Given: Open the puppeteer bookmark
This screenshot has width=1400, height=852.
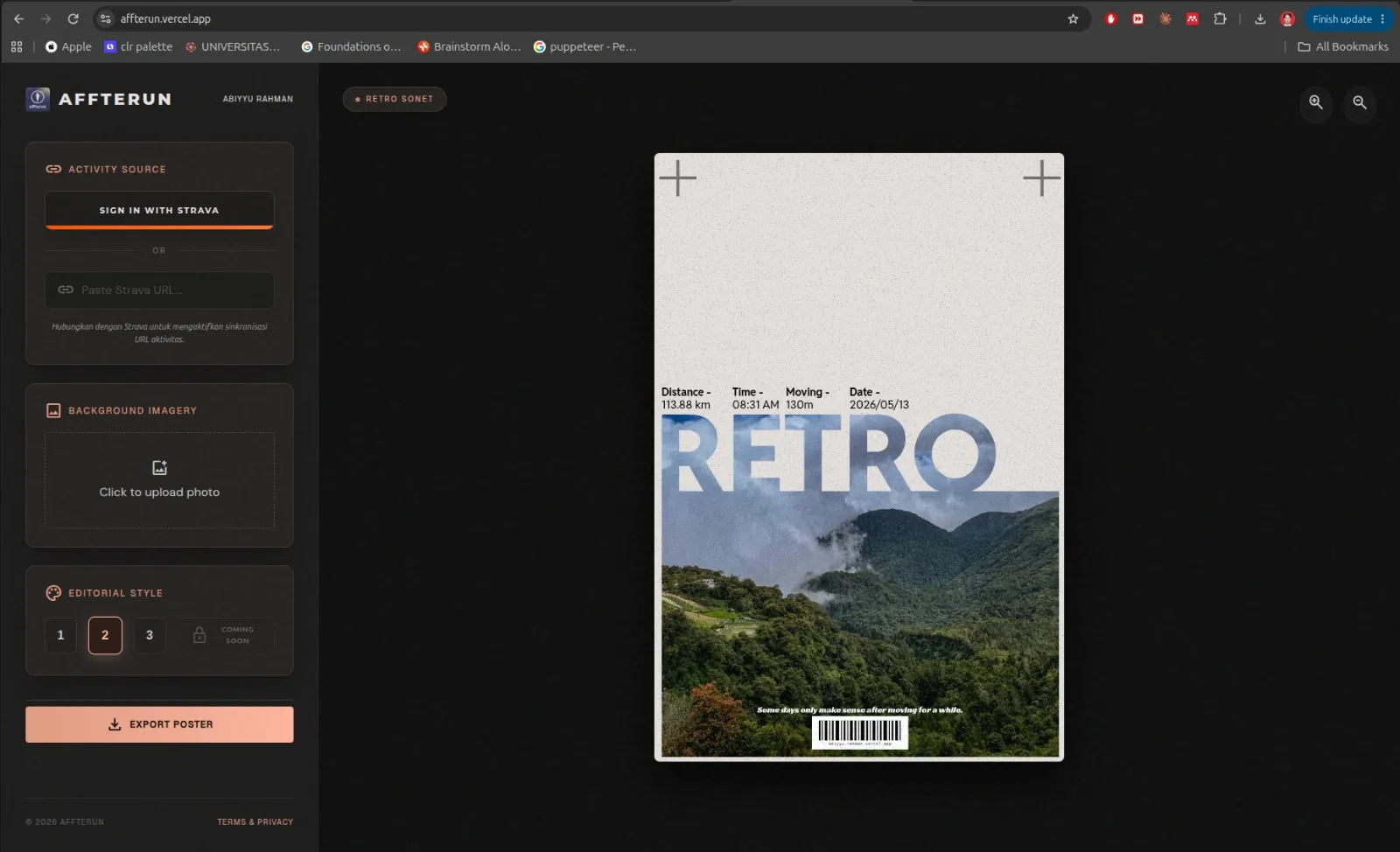Looking at the screenshot, I should tap(584, 46).
